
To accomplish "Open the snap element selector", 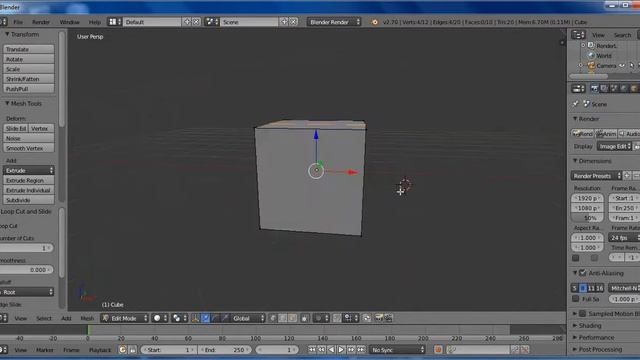I will pyautogui.click(x=351, y=318).
